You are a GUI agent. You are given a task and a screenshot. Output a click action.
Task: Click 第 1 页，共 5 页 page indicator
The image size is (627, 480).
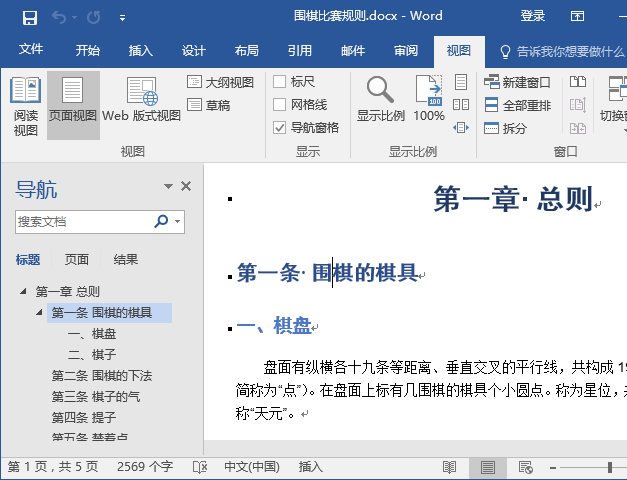pos(52,467)
